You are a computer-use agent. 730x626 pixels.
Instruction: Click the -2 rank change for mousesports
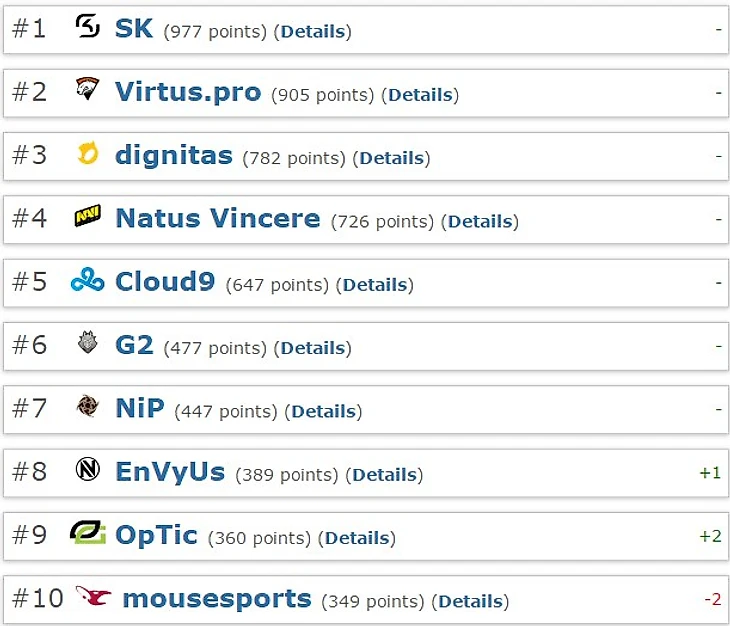[x=712, y=599]
